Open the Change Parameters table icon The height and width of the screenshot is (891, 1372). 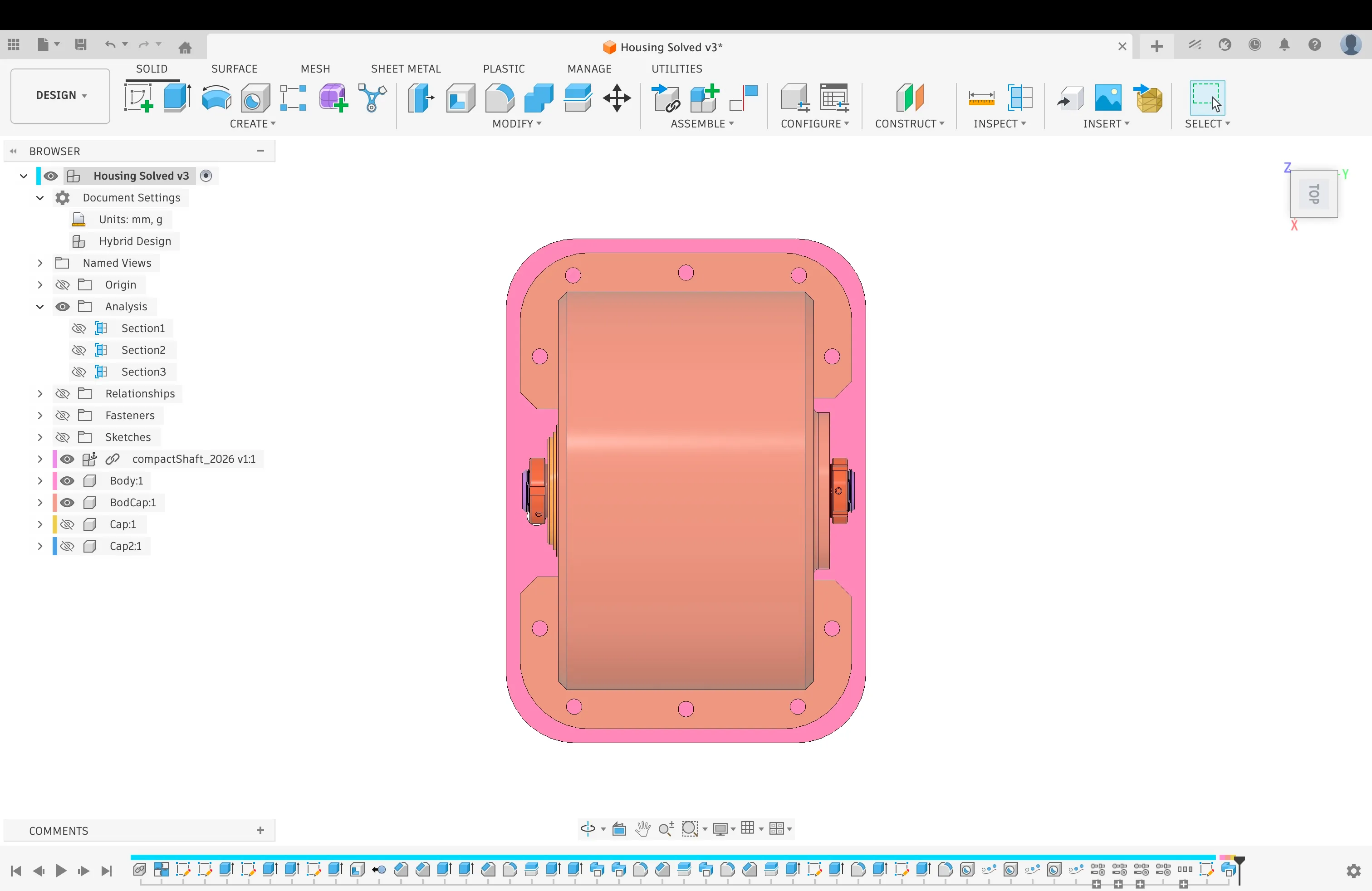[x=834, y=98]
